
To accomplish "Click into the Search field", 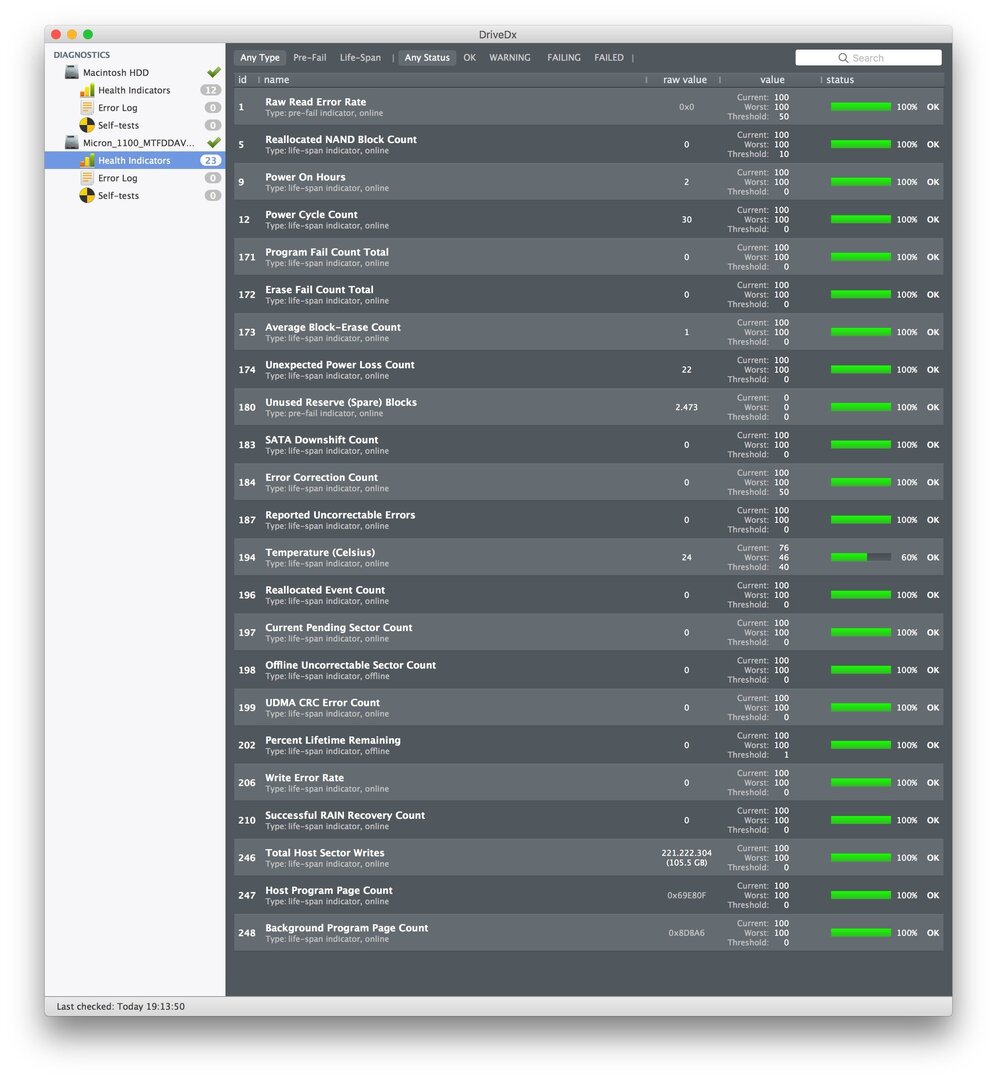I will (868, 58).
